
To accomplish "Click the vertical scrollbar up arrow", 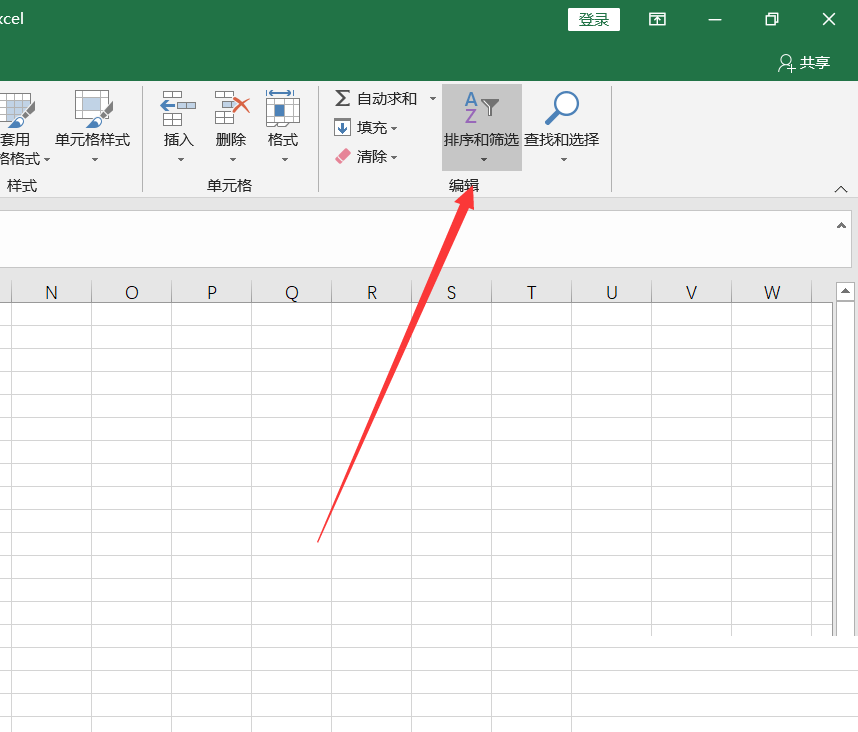I will point(845,291).
